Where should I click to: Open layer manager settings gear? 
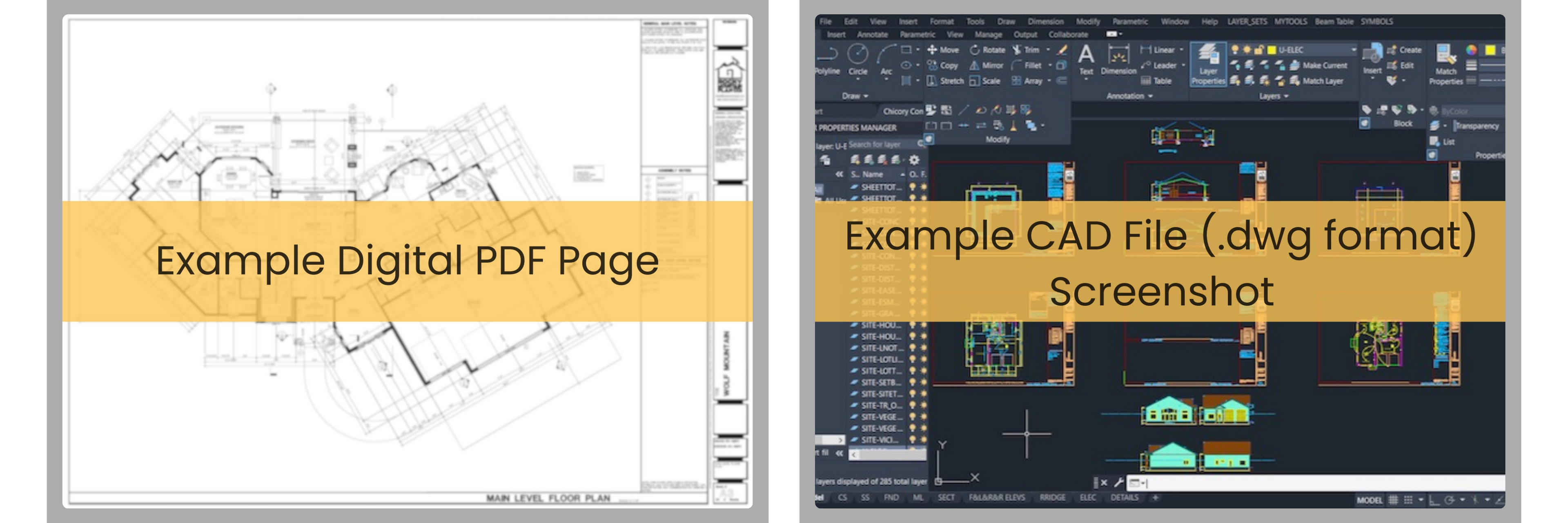(914, 160)
